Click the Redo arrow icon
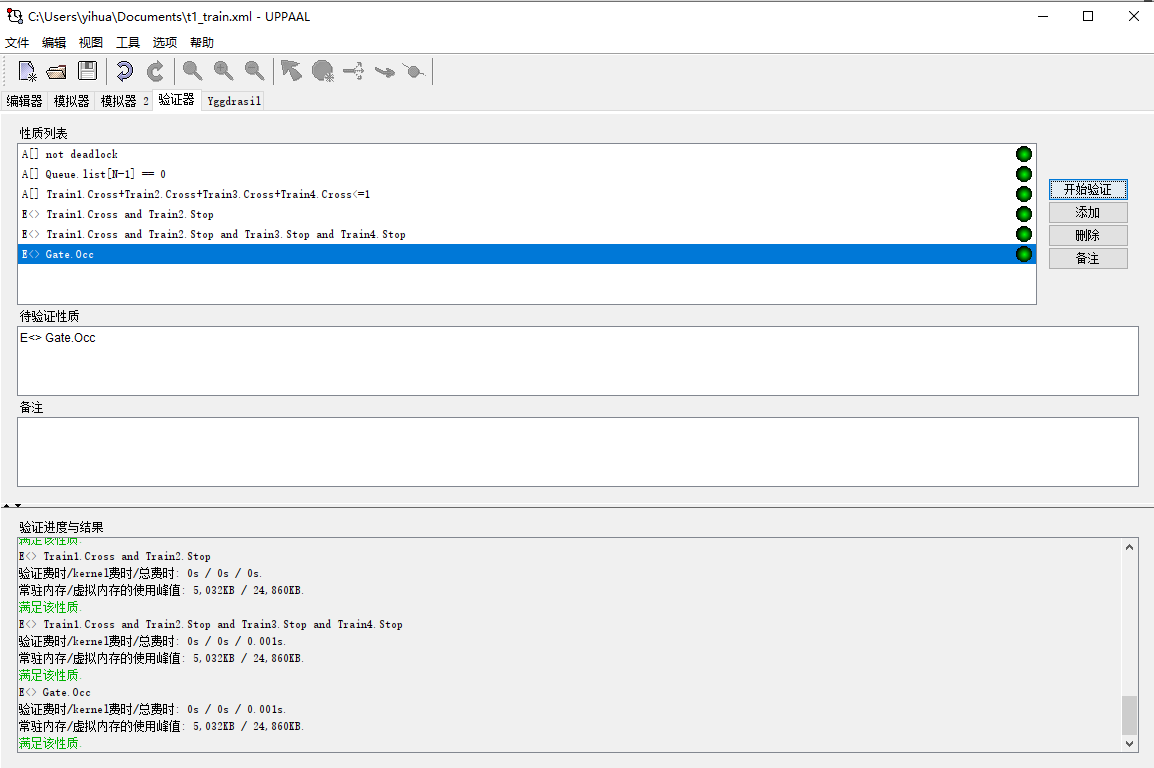1154x768 pixels. tap(155, 71)
